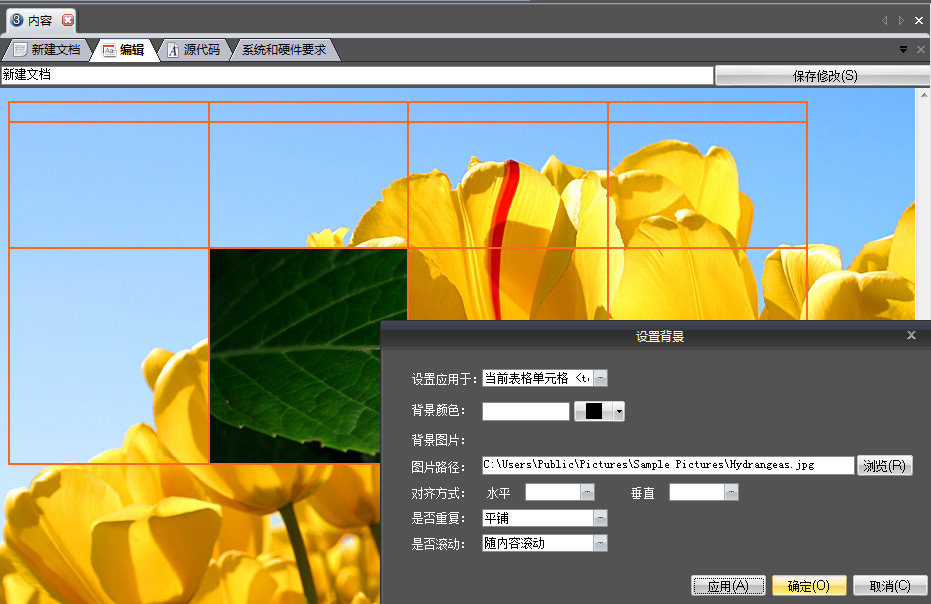This screenshot has height=604, width=931.
Task: Expand the 是否重复 dropdown
Action: [600, 518]
